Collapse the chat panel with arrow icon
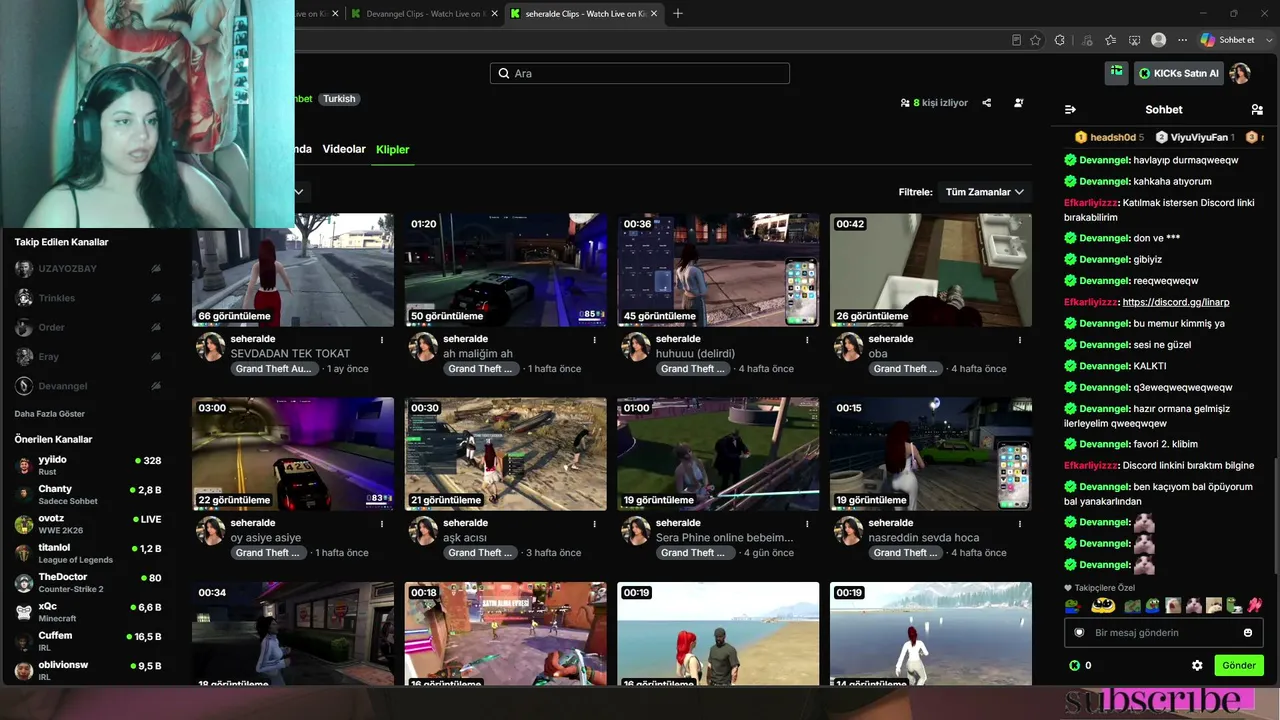The height and width of the screenshot is (720, 1280). [1070, 109]
